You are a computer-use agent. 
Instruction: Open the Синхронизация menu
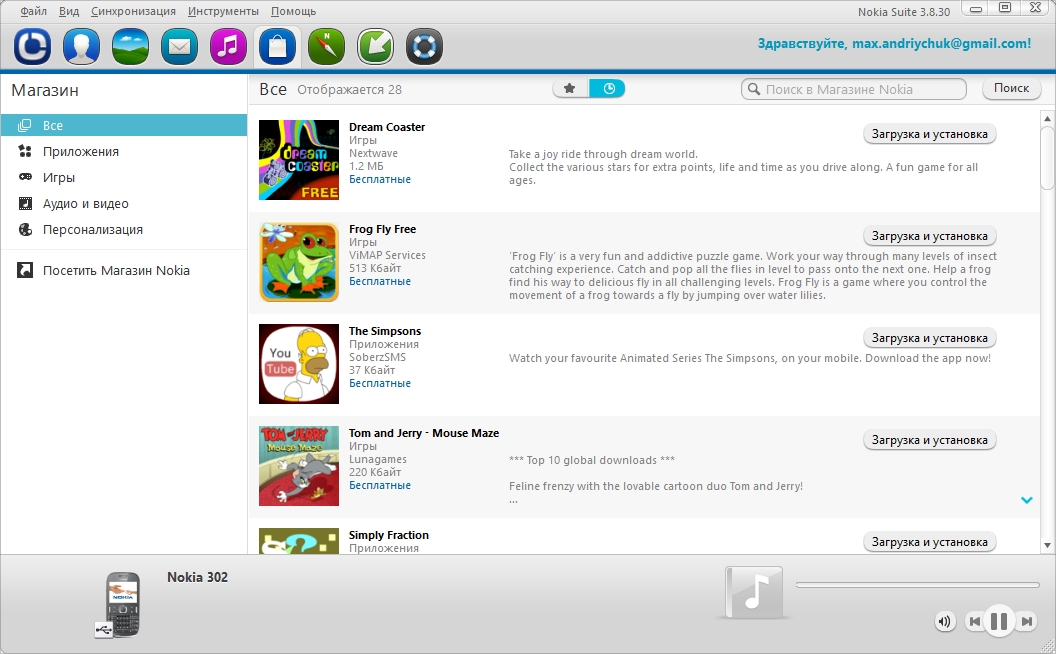click(133, 11)
